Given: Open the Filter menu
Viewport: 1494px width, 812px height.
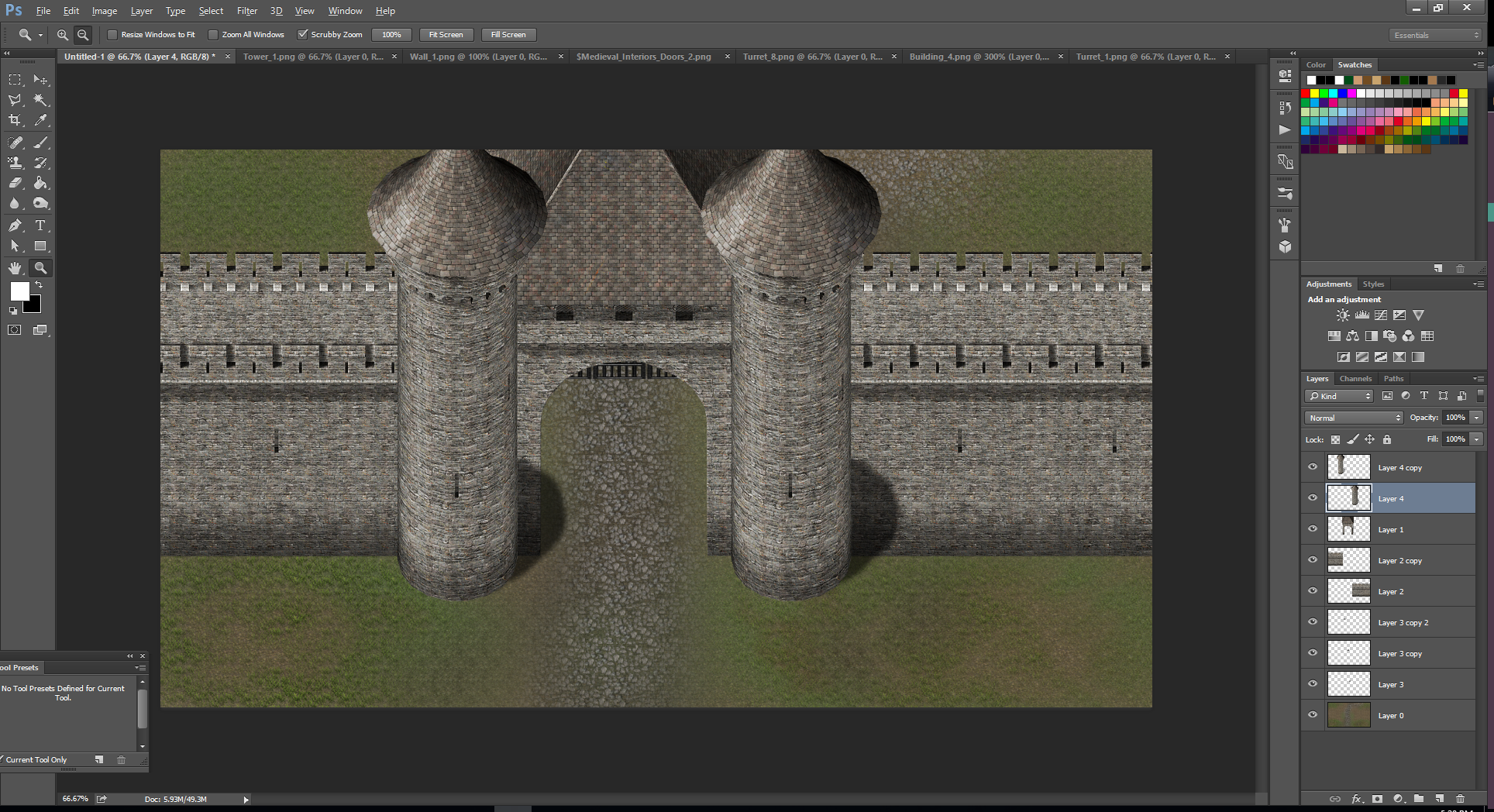Looking at the screenshot, I should [247, 11].
